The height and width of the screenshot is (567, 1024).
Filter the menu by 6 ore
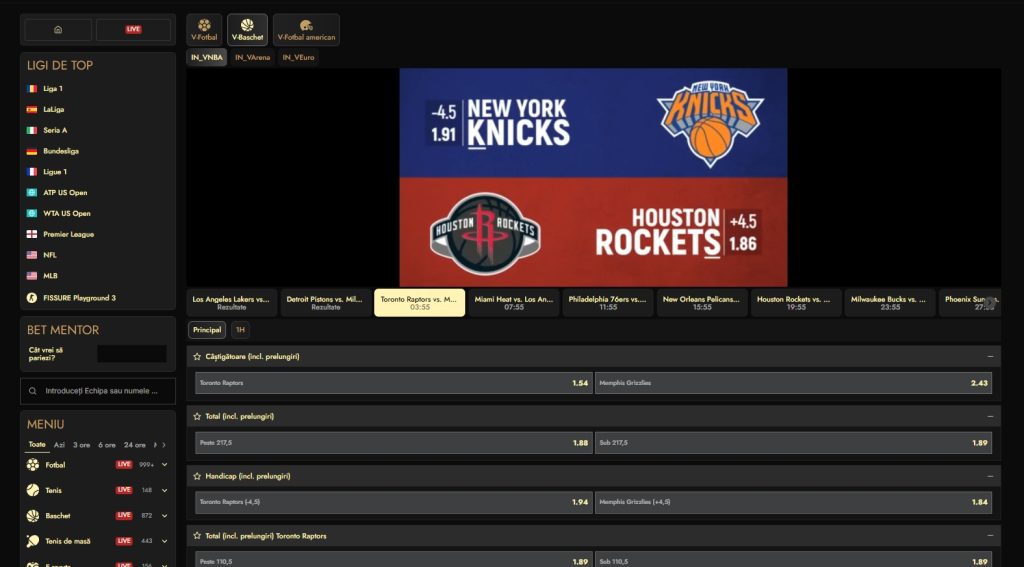106,446
